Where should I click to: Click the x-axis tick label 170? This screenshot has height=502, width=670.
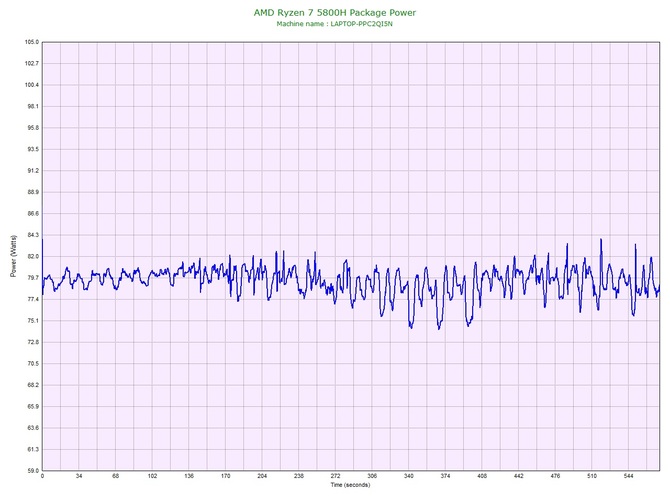click(x=226, y=476)
